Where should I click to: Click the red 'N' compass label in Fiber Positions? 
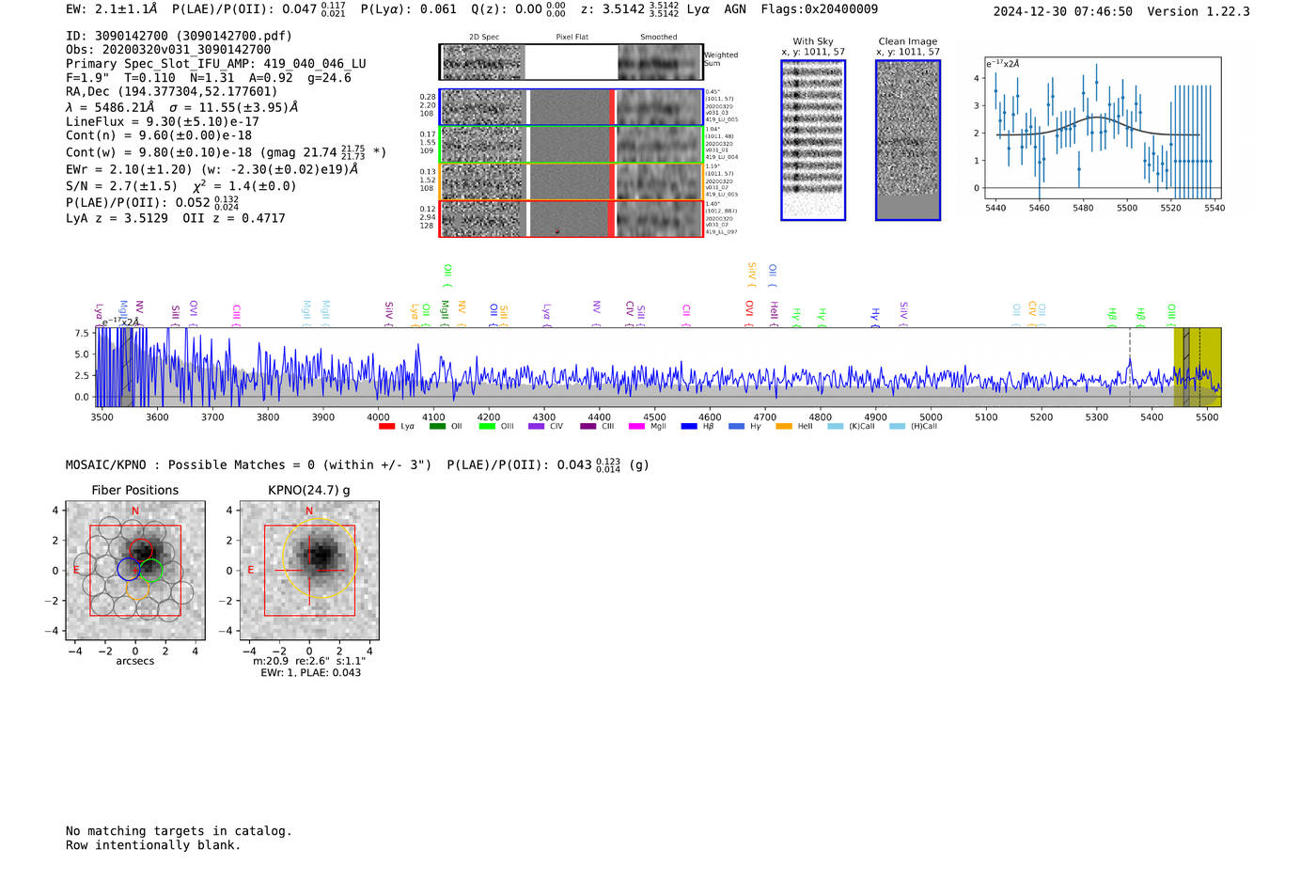pos(135,511)
